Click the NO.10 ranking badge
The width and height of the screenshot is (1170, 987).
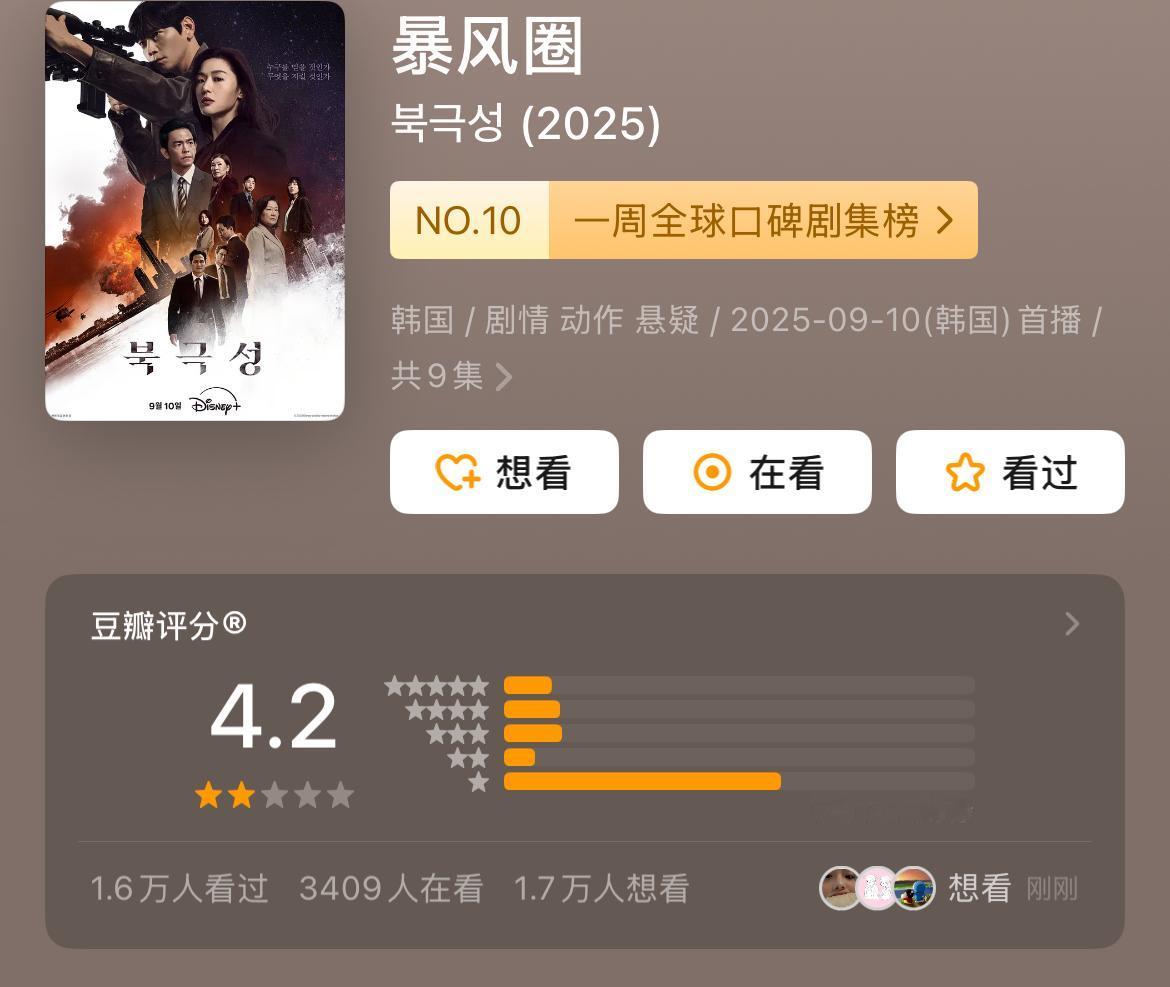[469, 220]
